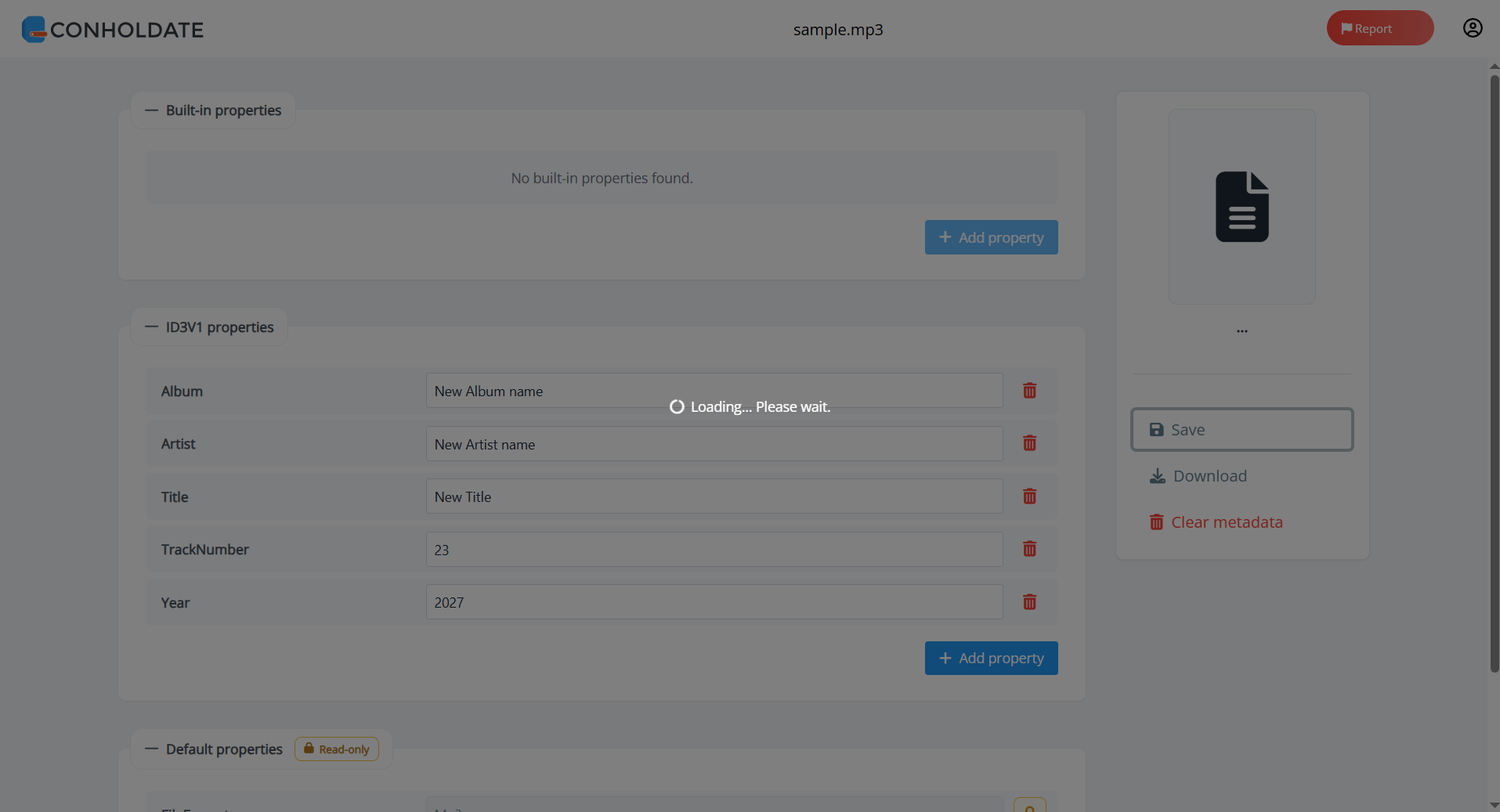Edit the Artist value field

coord(714,444)
